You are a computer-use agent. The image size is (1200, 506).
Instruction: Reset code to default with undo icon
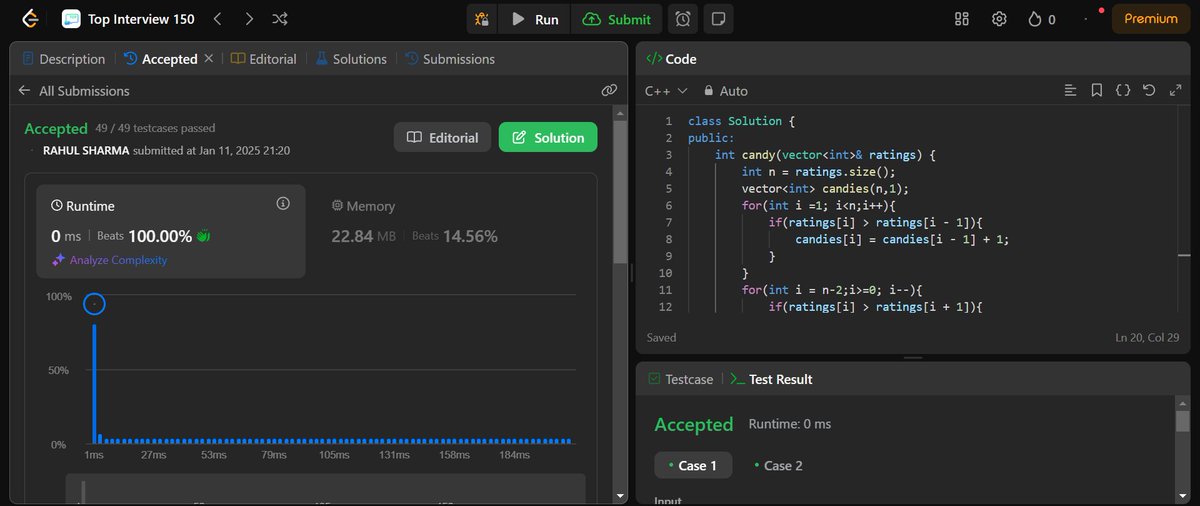pyautogui.click(x=1149, y=90)
